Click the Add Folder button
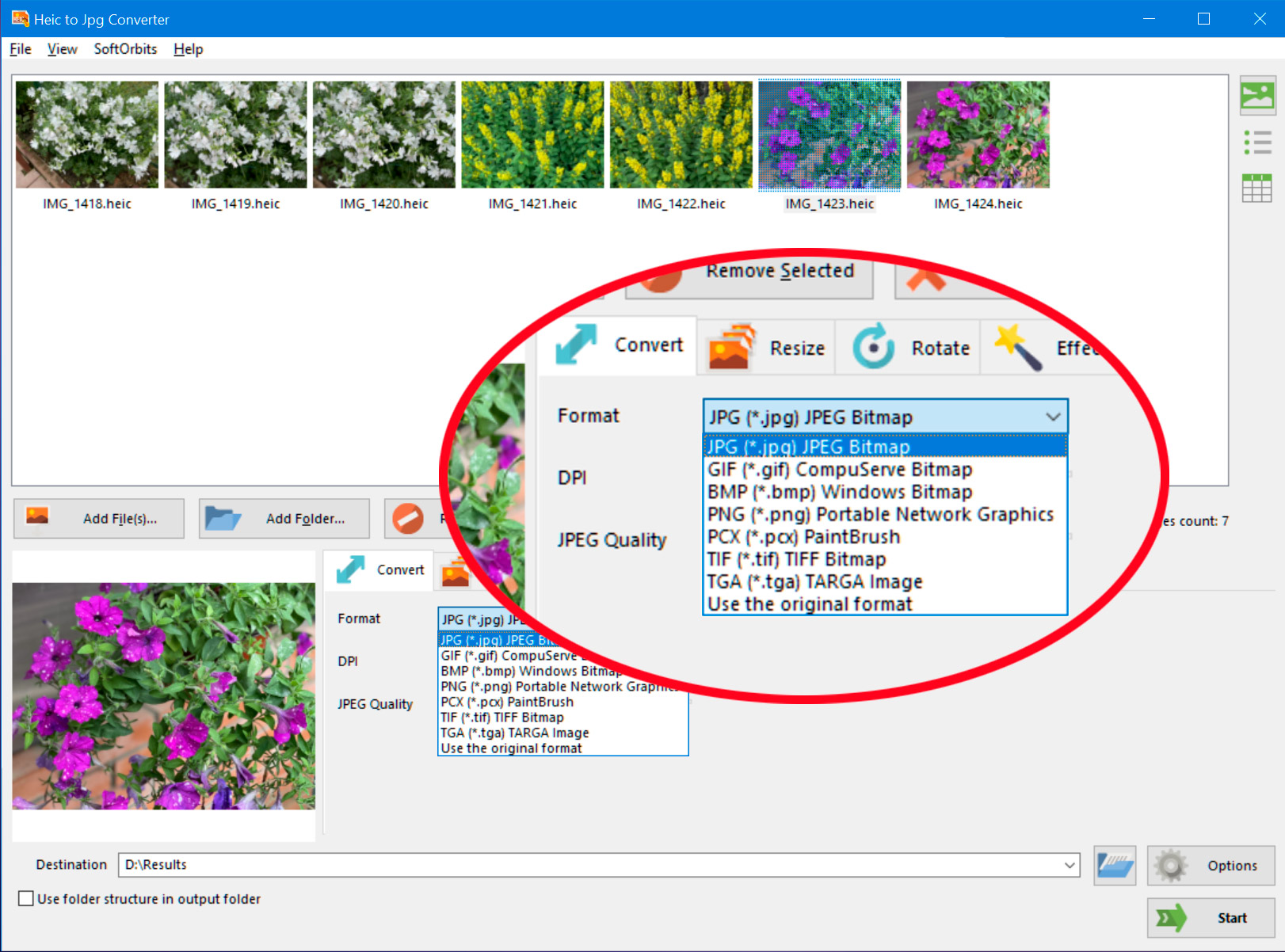The width and height of the screenshot is (1285, 952). tap(284, 519)
